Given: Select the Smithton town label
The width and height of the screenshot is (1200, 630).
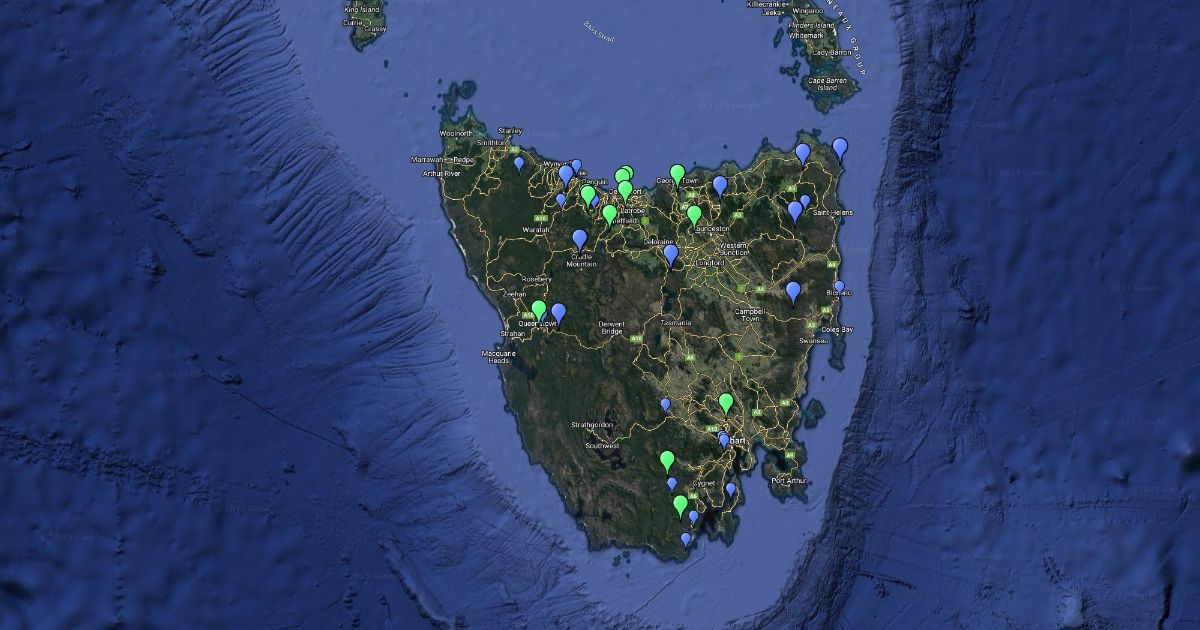Looking at the screenshot, I should click(x=492, y=143).
